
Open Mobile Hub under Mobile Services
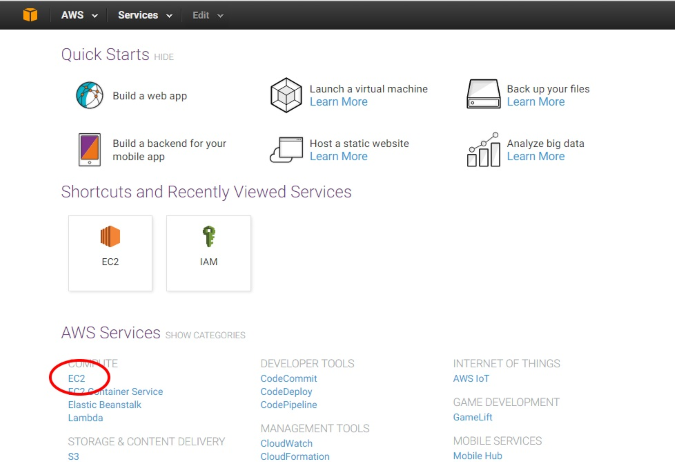pos(477,456)
